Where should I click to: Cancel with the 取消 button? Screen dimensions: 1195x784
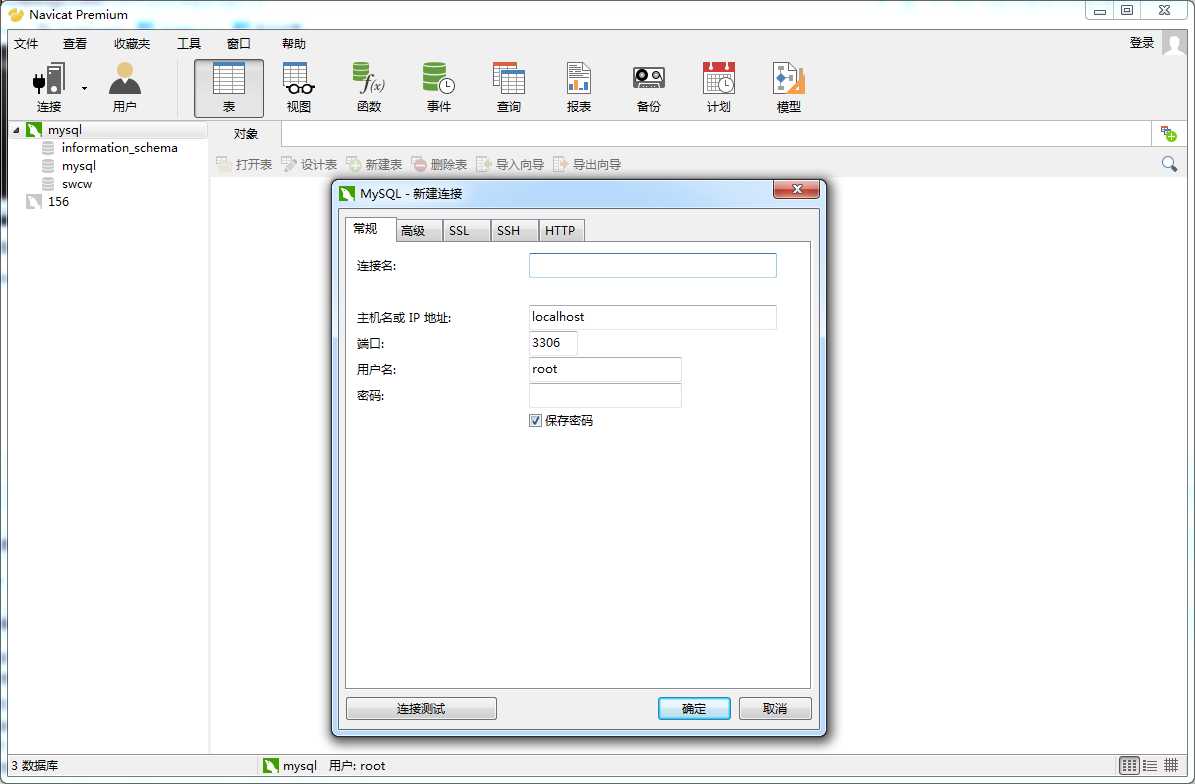click(x=775, y=709)
